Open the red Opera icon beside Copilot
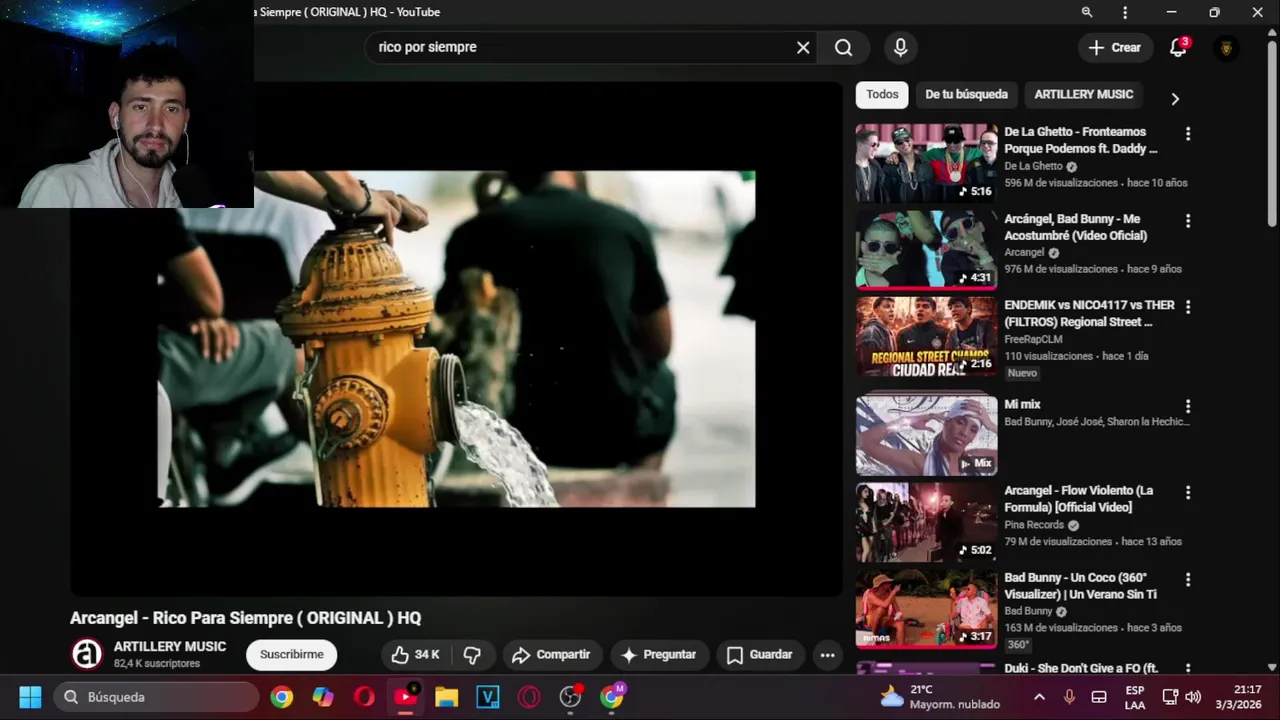 (x=364, y=697)
